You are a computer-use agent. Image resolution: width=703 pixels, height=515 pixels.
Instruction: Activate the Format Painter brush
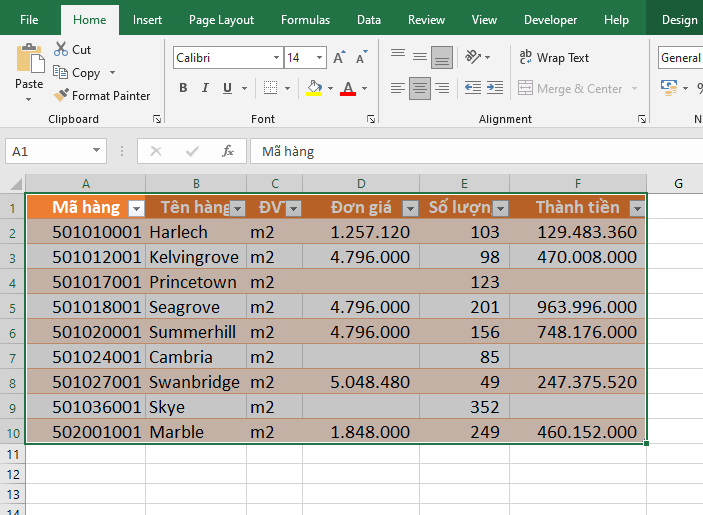(x=62, y=96)
